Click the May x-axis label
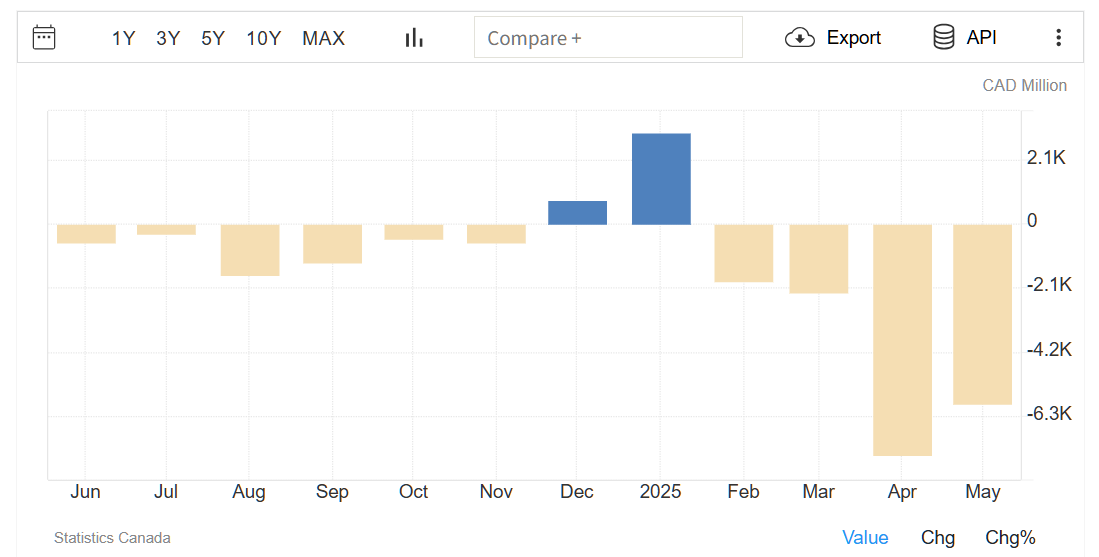The image size is (1099, 557). (x=983, y=493)
